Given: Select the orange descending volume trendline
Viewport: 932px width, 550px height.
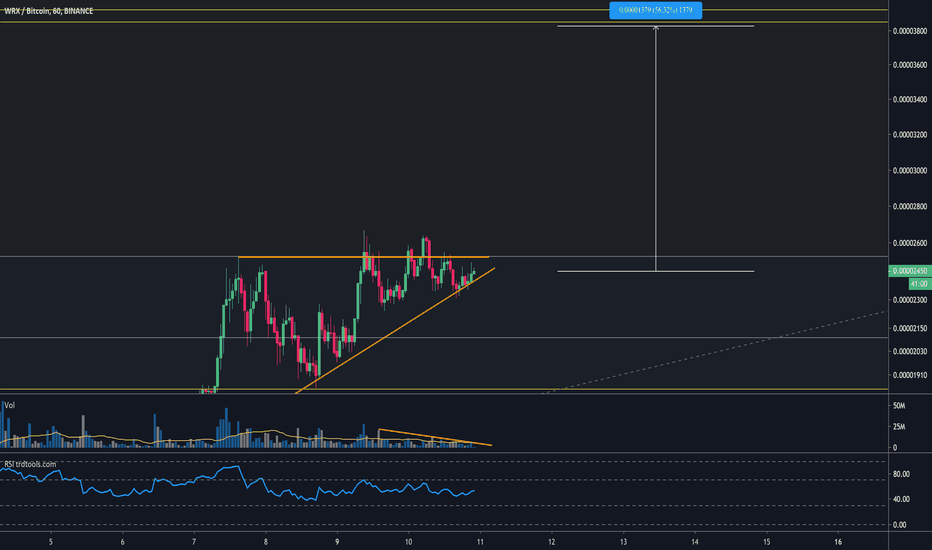Looking at the screenshot, I should coord(435,437).
